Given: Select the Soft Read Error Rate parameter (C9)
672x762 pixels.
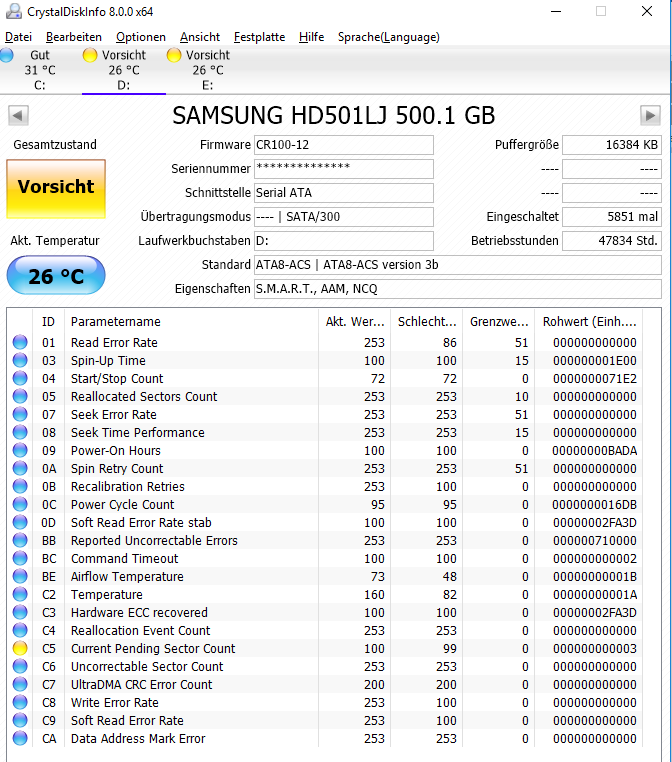Looking at the screenshot, I should (x=127, y=721).
